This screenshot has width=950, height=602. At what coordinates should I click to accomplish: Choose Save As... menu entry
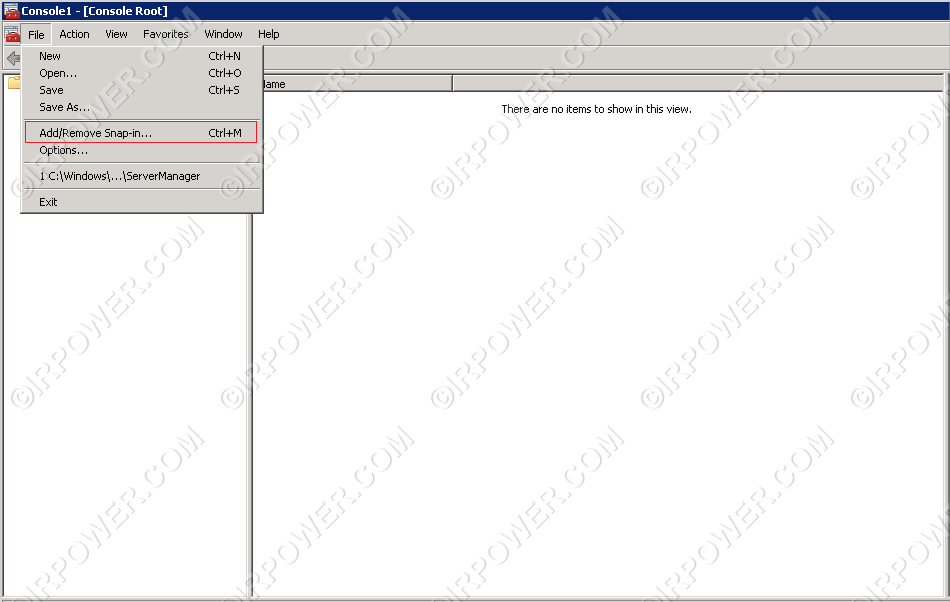[x=64, y=107]
